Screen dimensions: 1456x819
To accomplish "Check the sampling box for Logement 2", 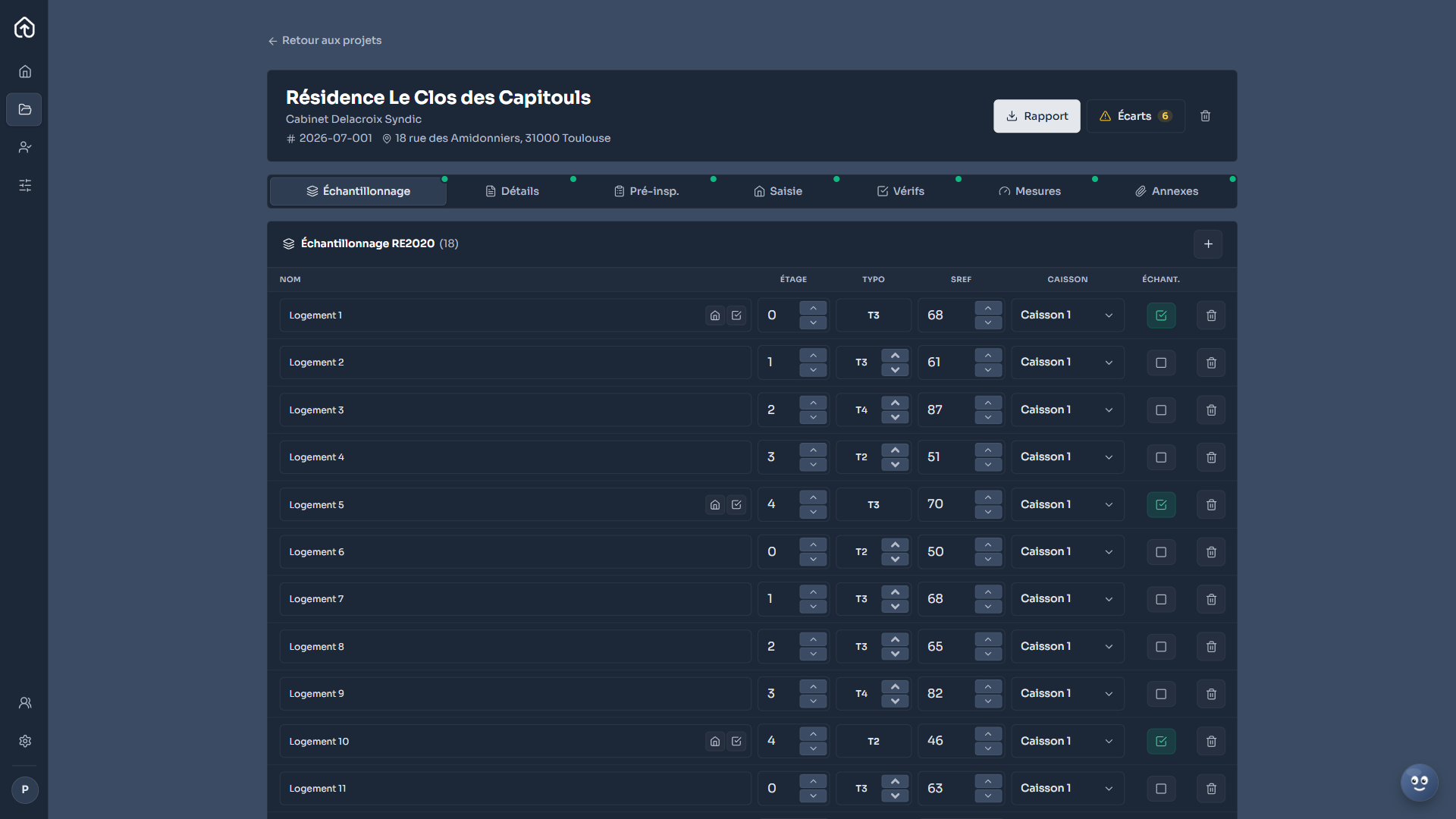I will pyautogui.click(x=1161, y=363).
